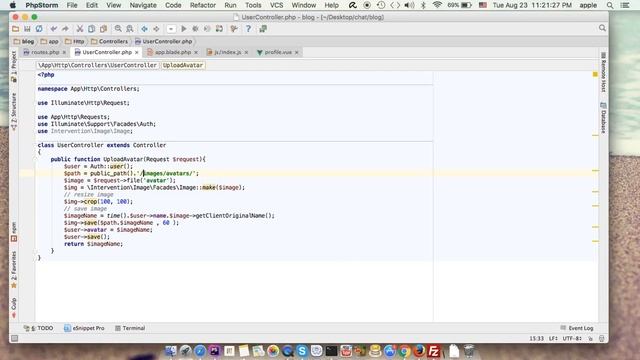Click the Listen for debug connections icon
This screenshot has height=360, width=640.
click(x=219, y=29)
